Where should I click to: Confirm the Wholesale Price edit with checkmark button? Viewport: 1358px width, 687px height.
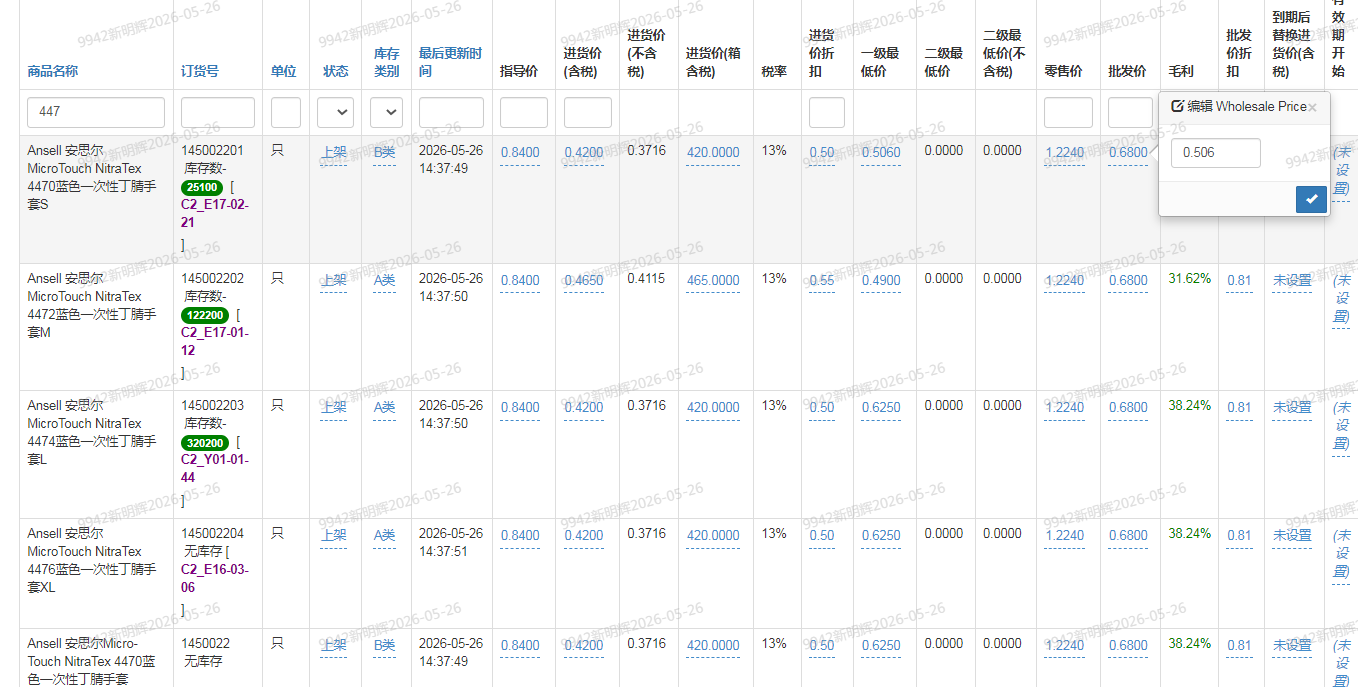click(x=1310, y=199)
